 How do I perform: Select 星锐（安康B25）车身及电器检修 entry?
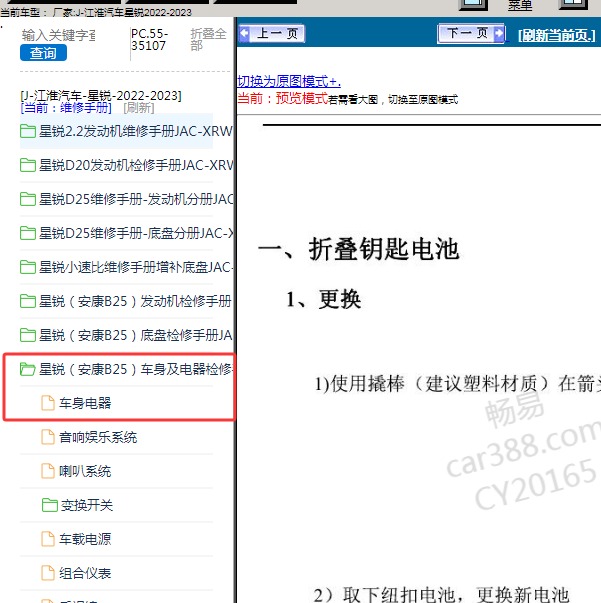pyautogui.click(x=136, y=369)
